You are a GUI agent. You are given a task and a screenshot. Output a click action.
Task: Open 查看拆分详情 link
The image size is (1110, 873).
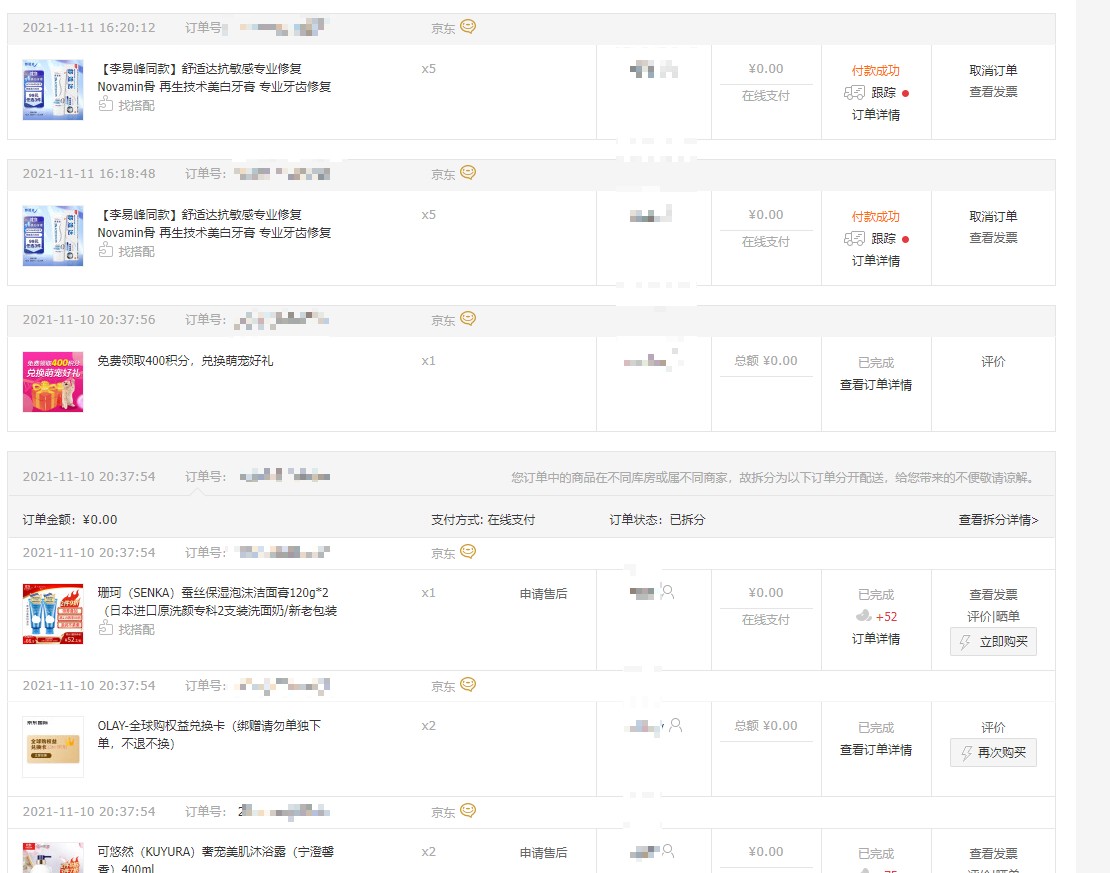(x=998, y=520)
